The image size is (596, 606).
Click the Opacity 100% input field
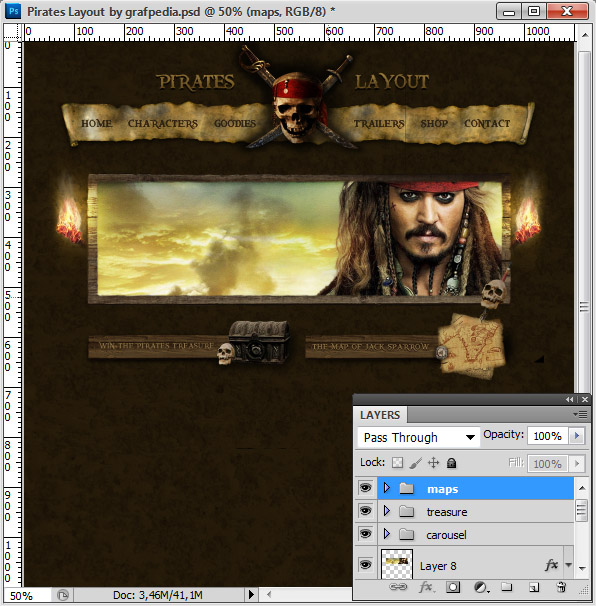click(x=547, y=436)
